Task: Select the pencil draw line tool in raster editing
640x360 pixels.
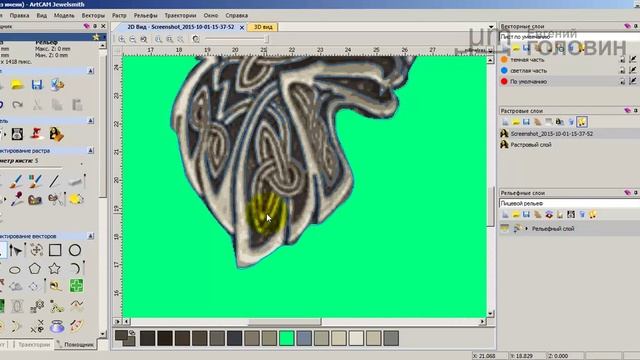Action: click(x=54, y=181)
